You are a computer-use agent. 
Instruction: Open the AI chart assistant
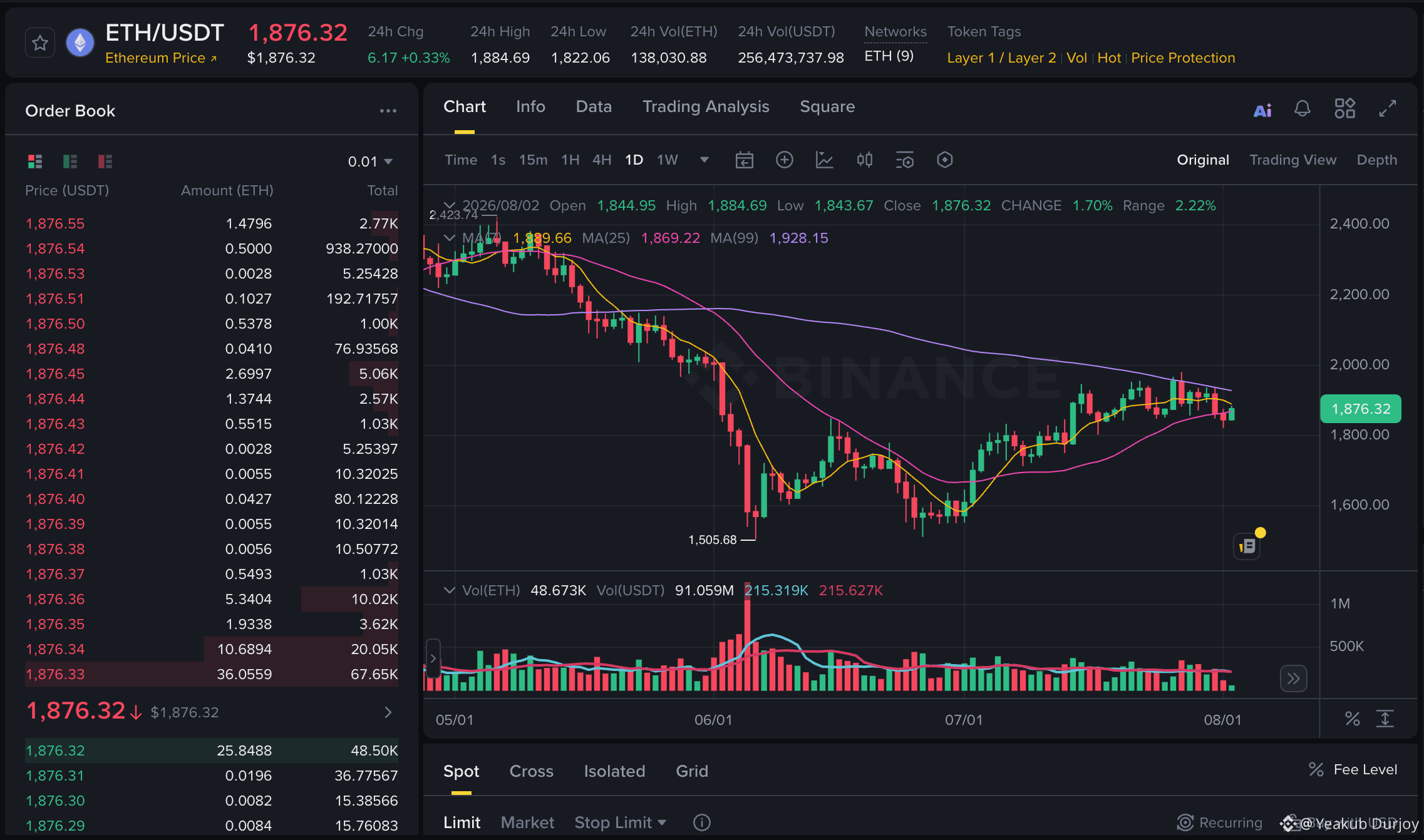click(1262, 110)
